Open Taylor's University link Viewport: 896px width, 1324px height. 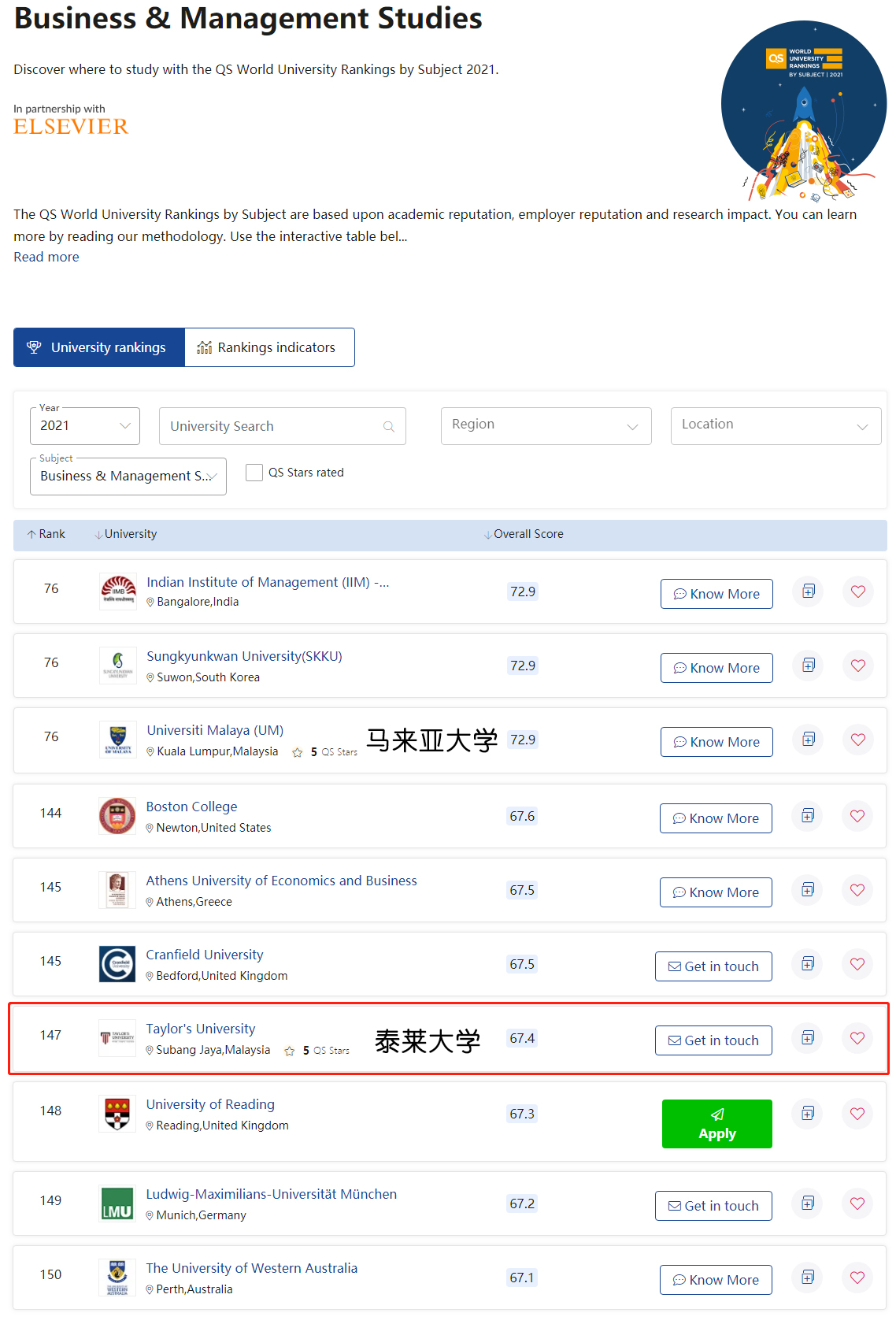pos(201,1029)
